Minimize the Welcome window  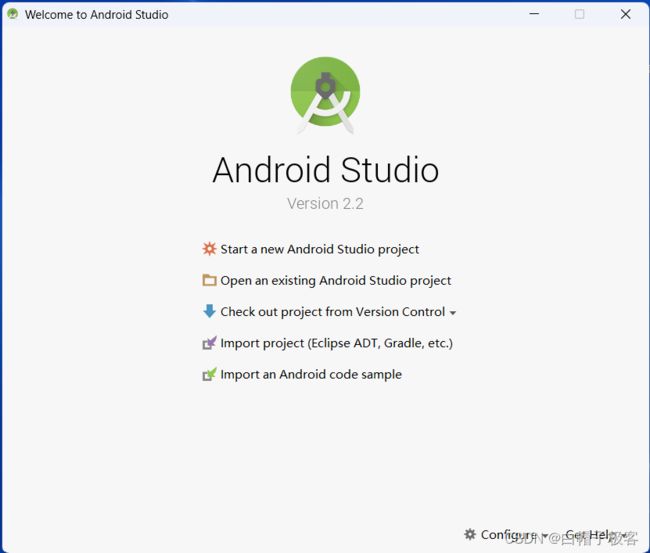point(534,14)
